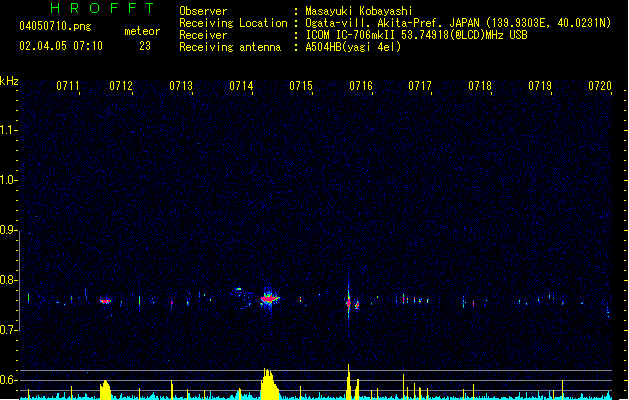Click the 0715 time marker

click(x=301, y=86)
